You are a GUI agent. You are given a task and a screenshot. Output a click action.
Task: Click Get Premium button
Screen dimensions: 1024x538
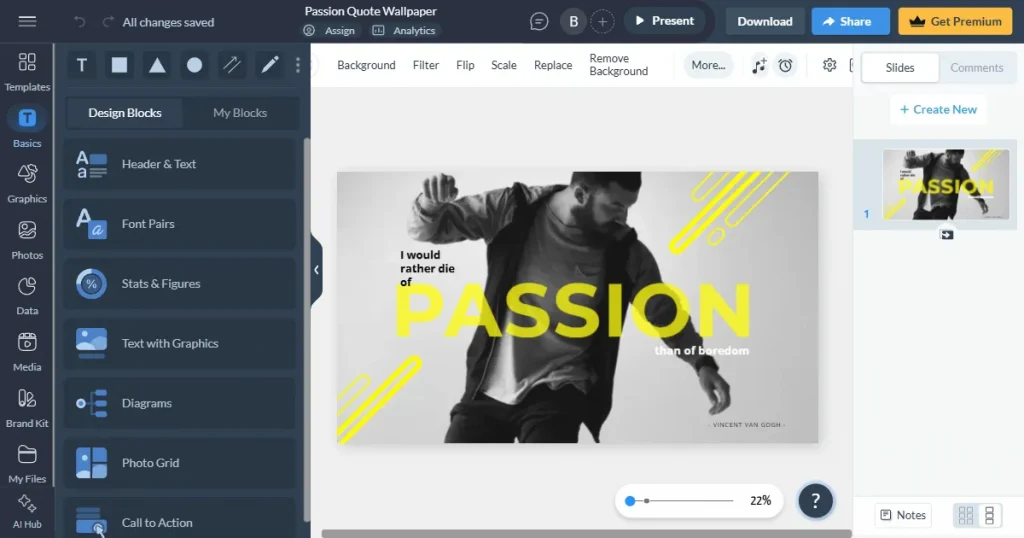[x=955, y=22]
